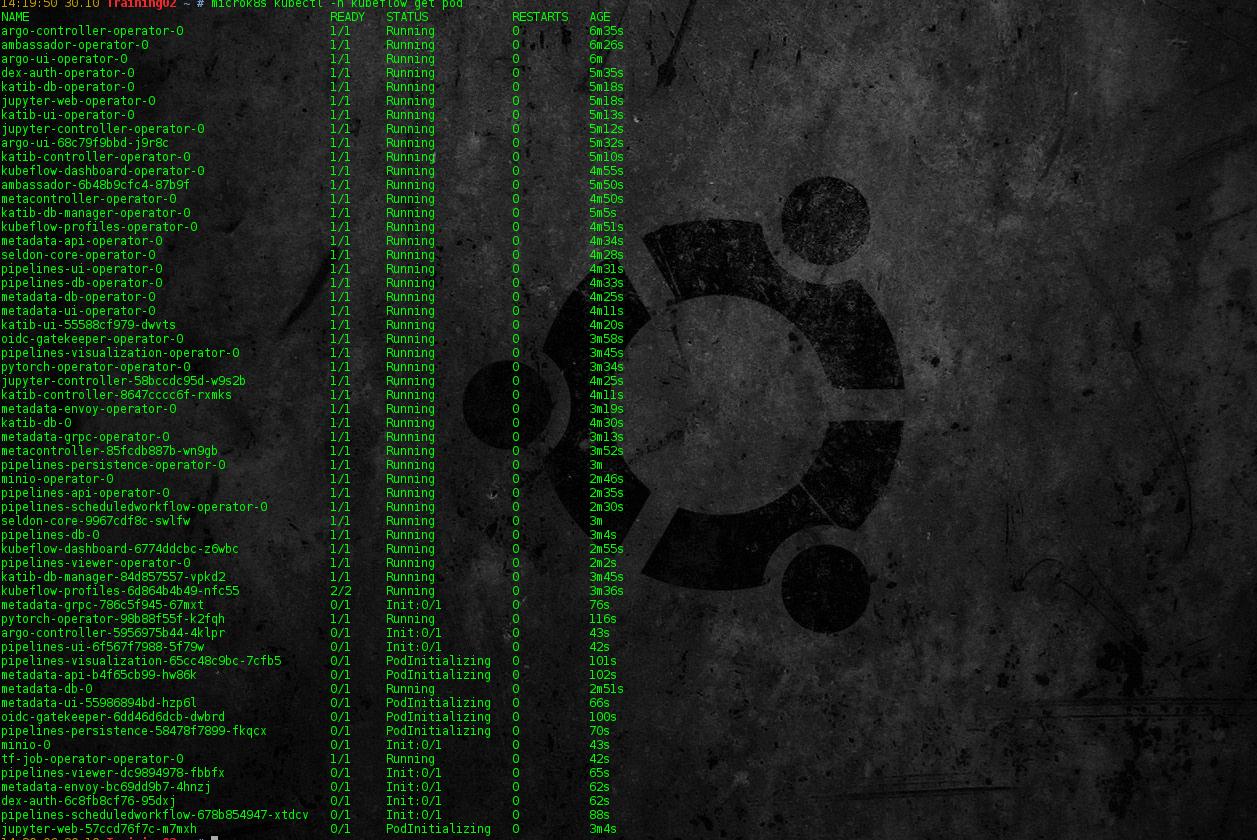Click pod name metadata-api-b4f65cb99-hw86k
The height and width of the screenshot is (840, 1257).
pyautogui.click(x=99, y=675)
